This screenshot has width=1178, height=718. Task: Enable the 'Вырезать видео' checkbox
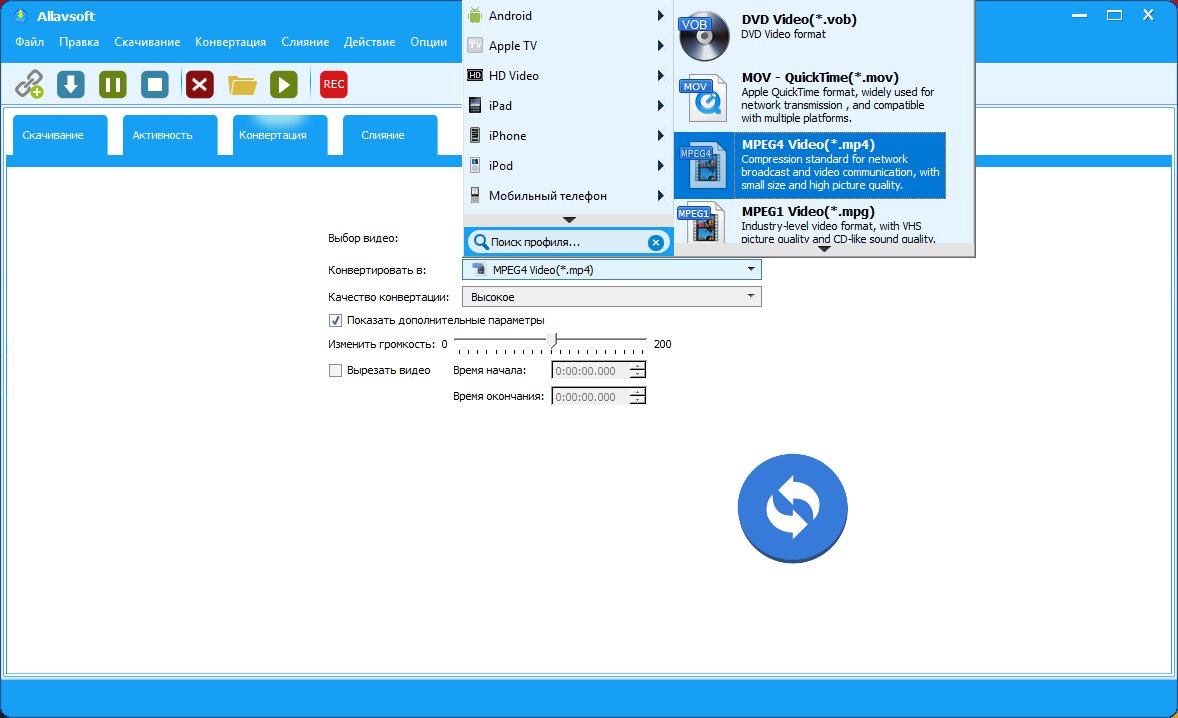(336, 371)
